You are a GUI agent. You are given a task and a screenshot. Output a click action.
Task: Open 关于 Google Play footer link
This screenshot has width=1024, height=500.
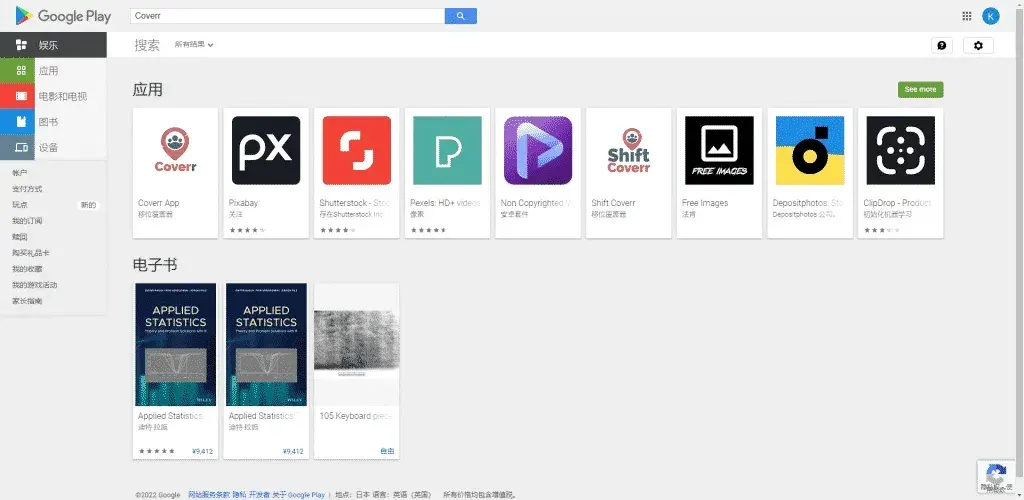(x=298, y=495)
